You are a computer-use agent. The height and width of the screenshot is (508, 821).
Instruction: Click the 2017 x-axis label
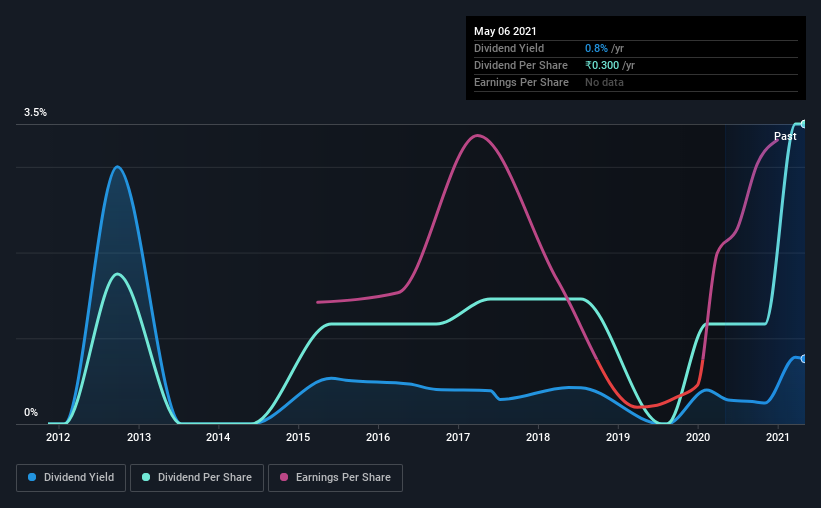tap(458, 437)
